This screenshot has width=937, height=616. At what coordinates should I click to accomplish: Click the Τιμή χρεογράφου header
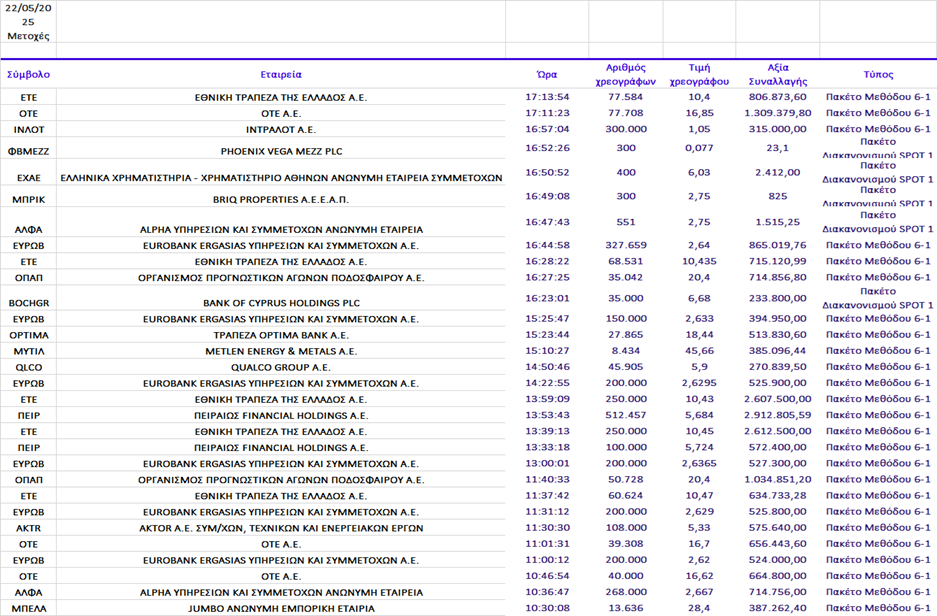[699, 75]
